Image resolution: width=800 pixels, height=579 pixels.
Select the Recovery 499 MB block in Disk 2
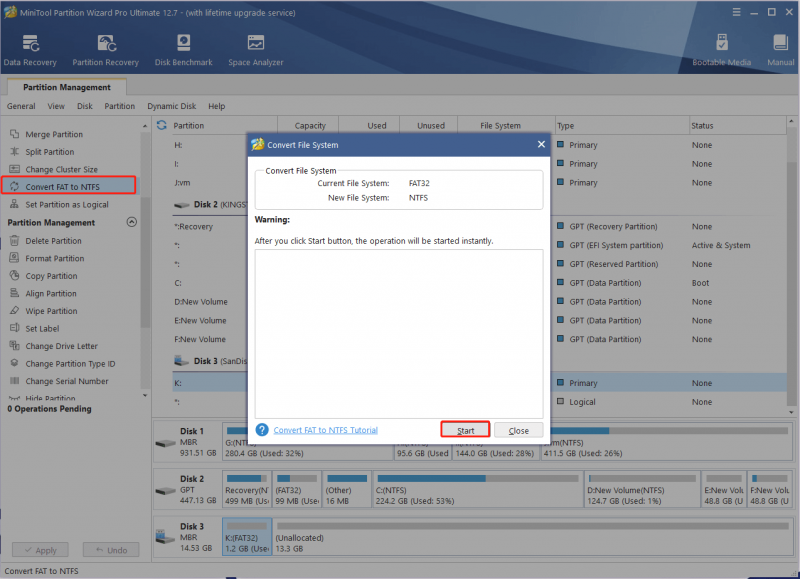(x=247, y=489)
